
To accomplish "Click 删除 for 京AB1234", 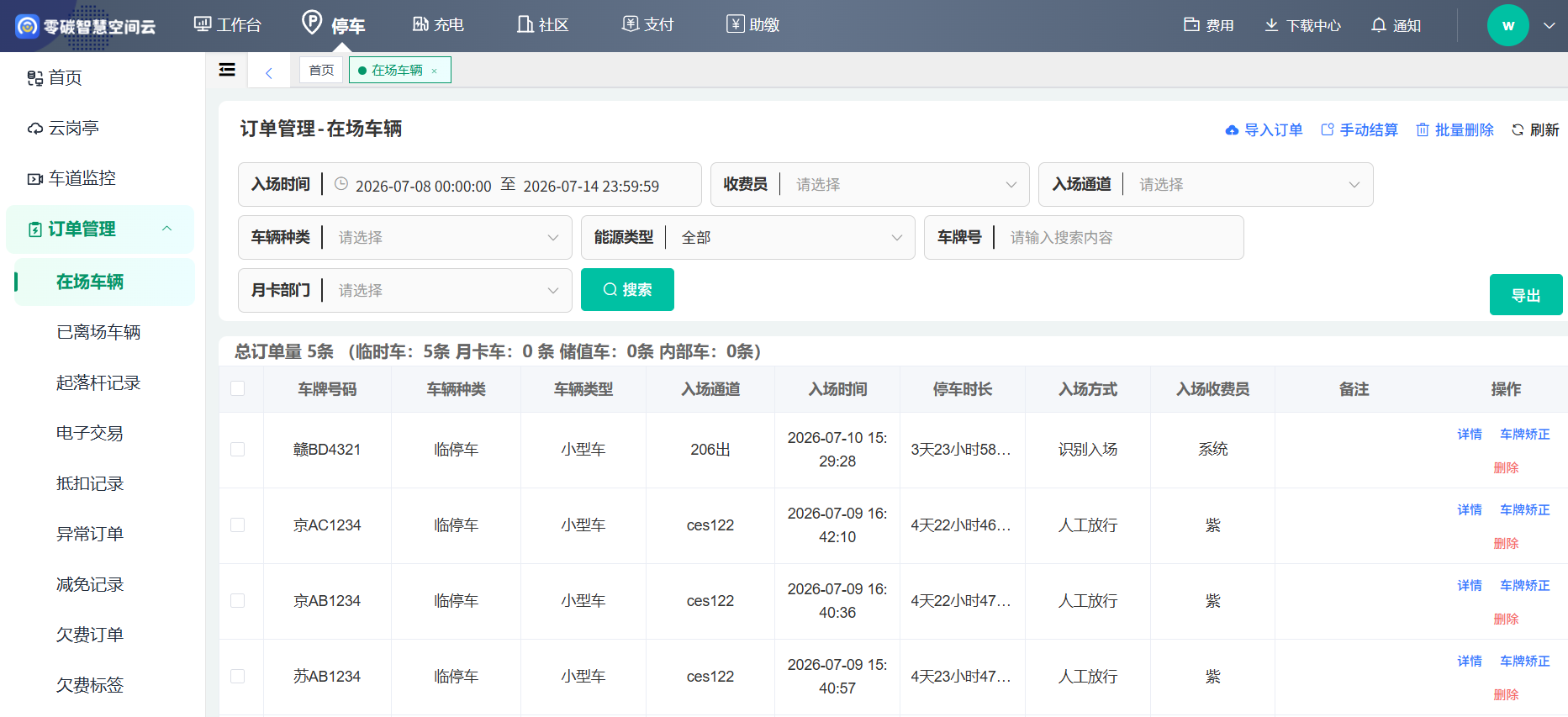I will [x=1506, y=619].
